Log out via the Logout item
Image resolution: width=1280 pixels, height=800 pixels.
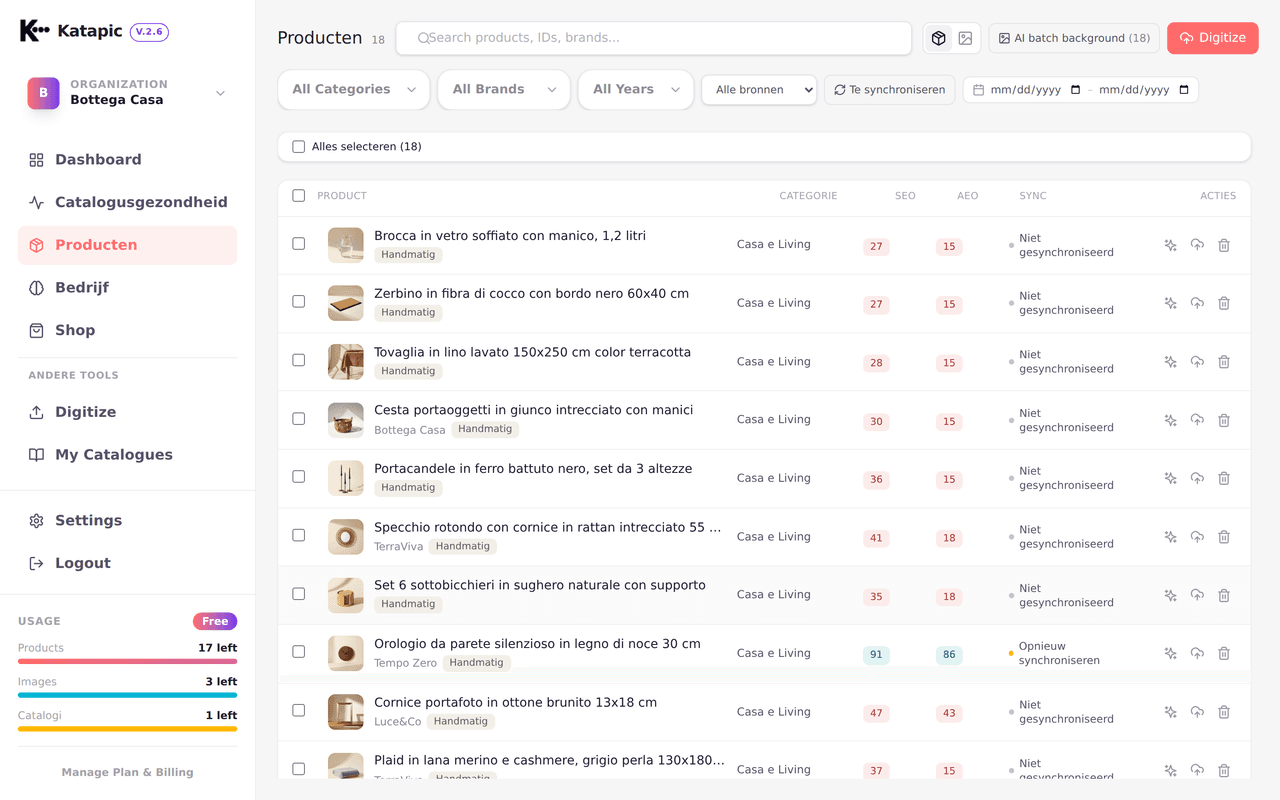pyautogui.click(x=127, y=564)
